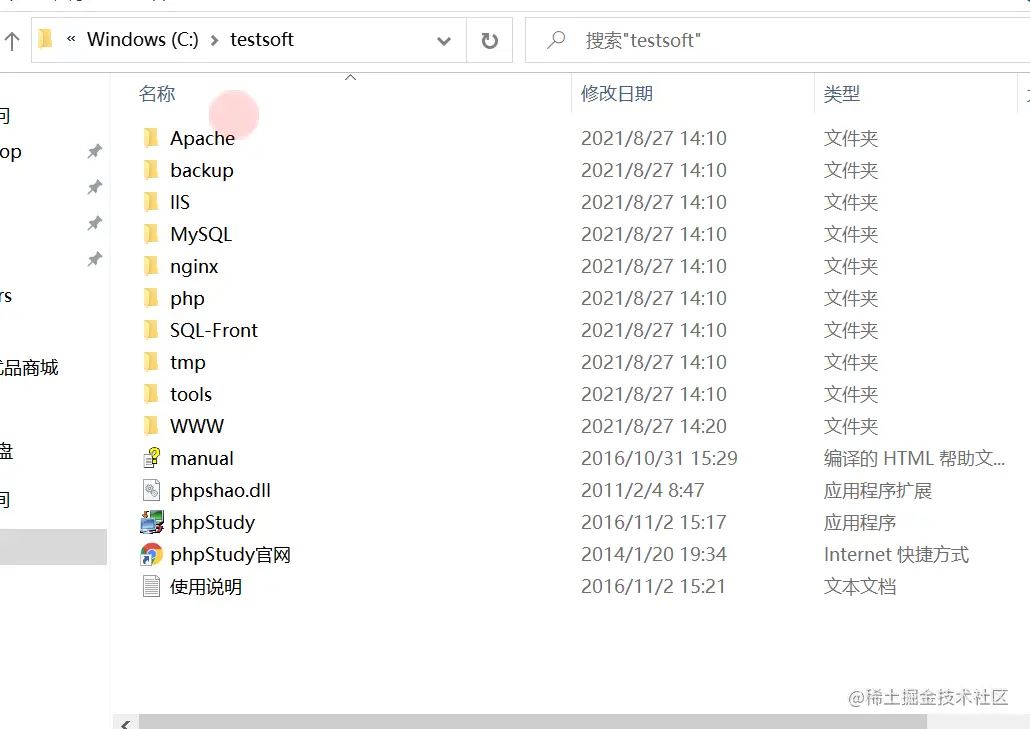Select the MySQL folder icon

pos(150,234)
